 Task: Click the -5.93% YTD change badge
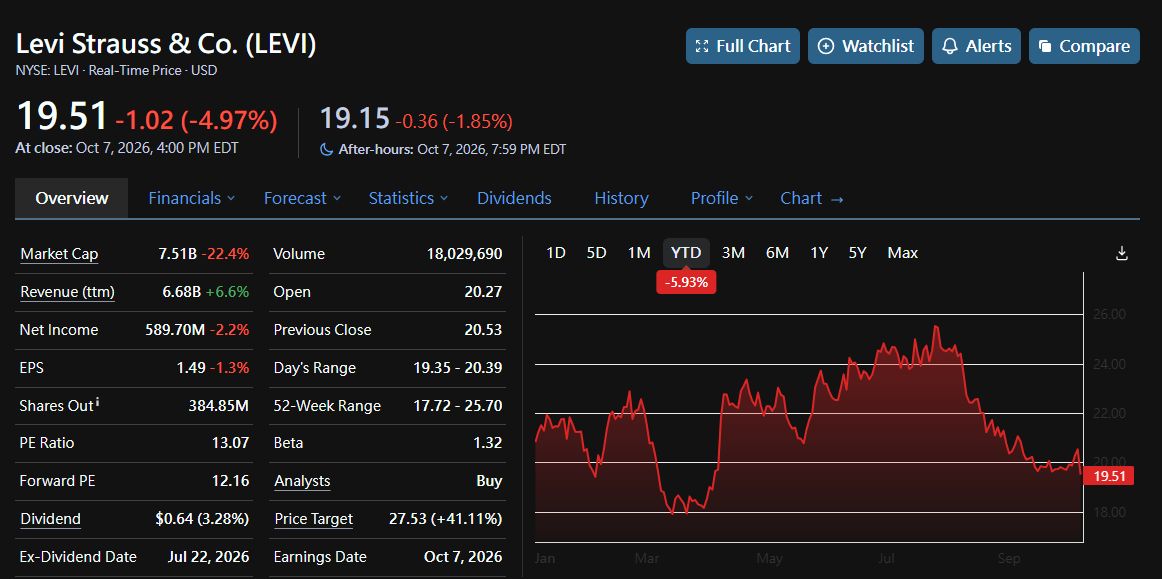pyautogui.click(x=686, y=282)
